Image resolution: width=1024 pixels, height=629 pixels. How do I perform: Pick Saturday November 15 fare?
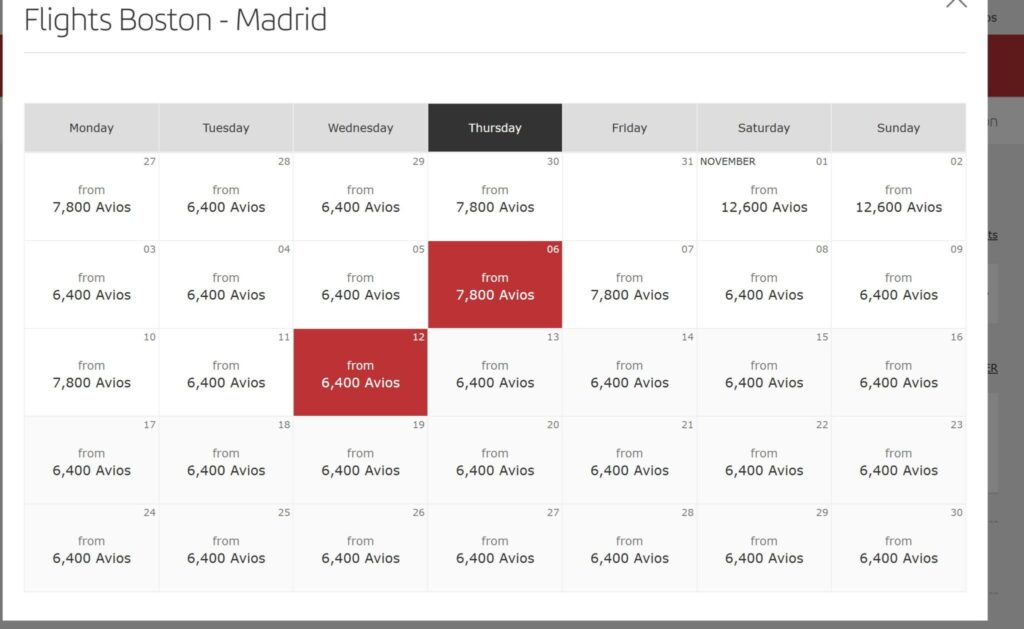[x=764, y=372]
